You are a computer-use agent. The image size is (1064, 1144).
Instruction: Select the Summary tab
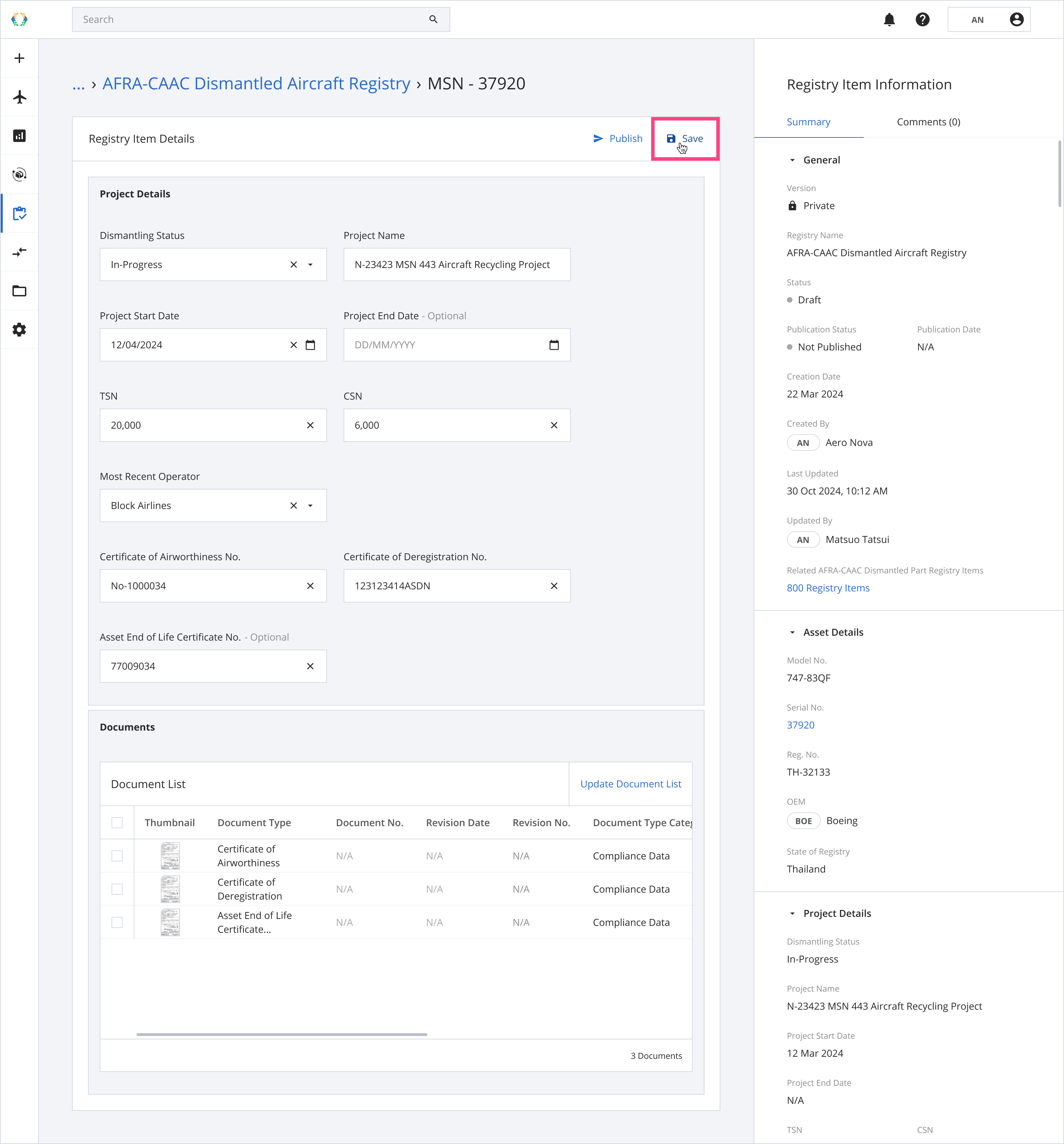pyautogui.click(x=808, y=122)
